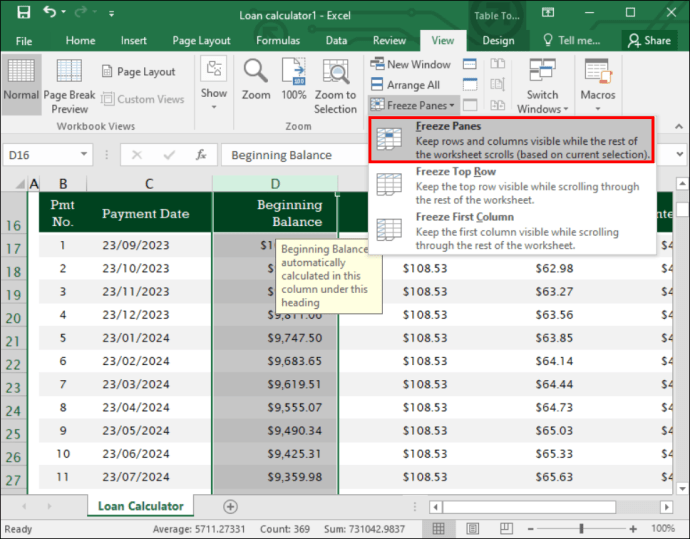Click the New Window button
This screenshot has height=539, width=690.
click(x=410, y=64)
